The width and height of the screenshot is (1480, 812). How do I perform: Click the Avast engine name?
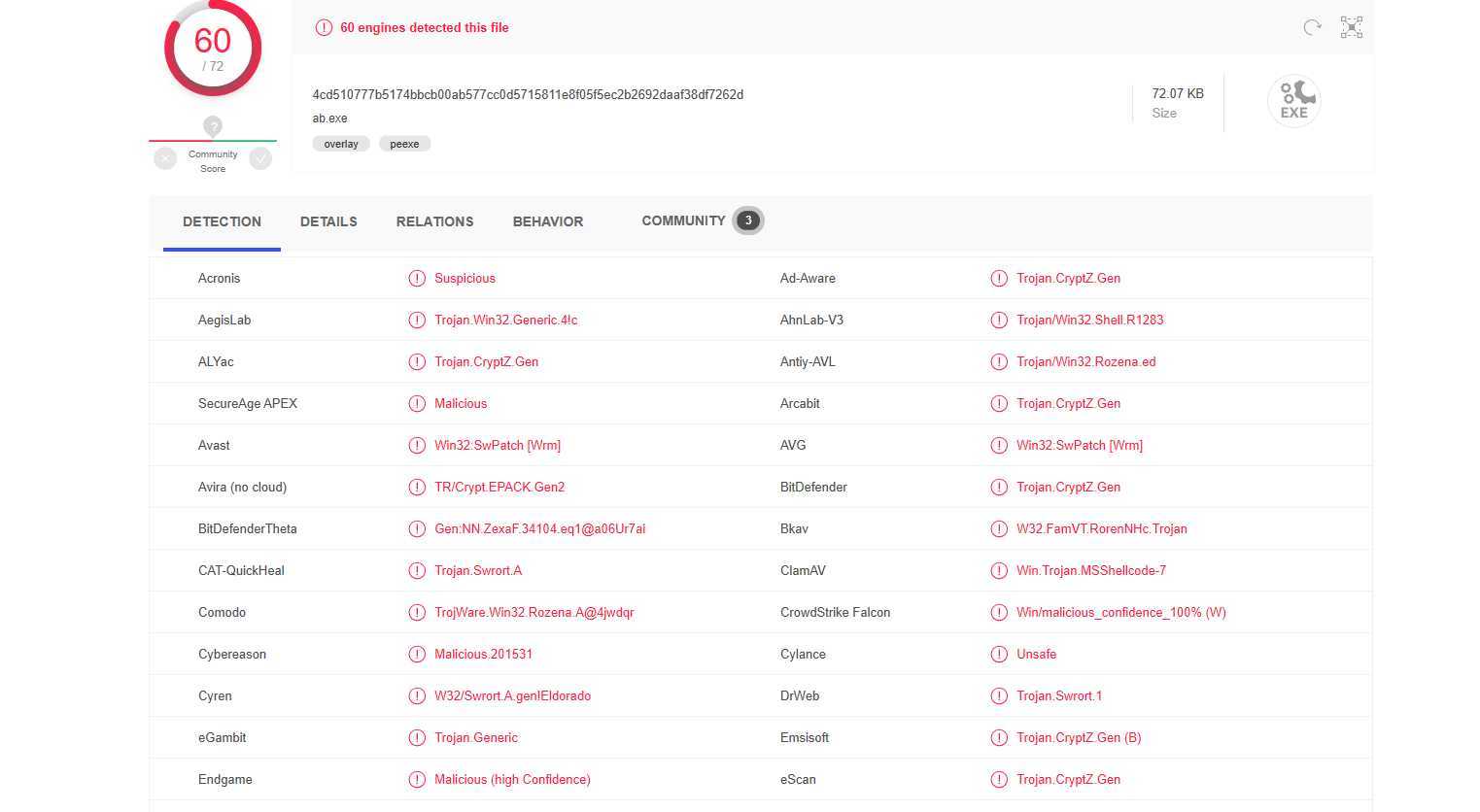coord(214,445)
